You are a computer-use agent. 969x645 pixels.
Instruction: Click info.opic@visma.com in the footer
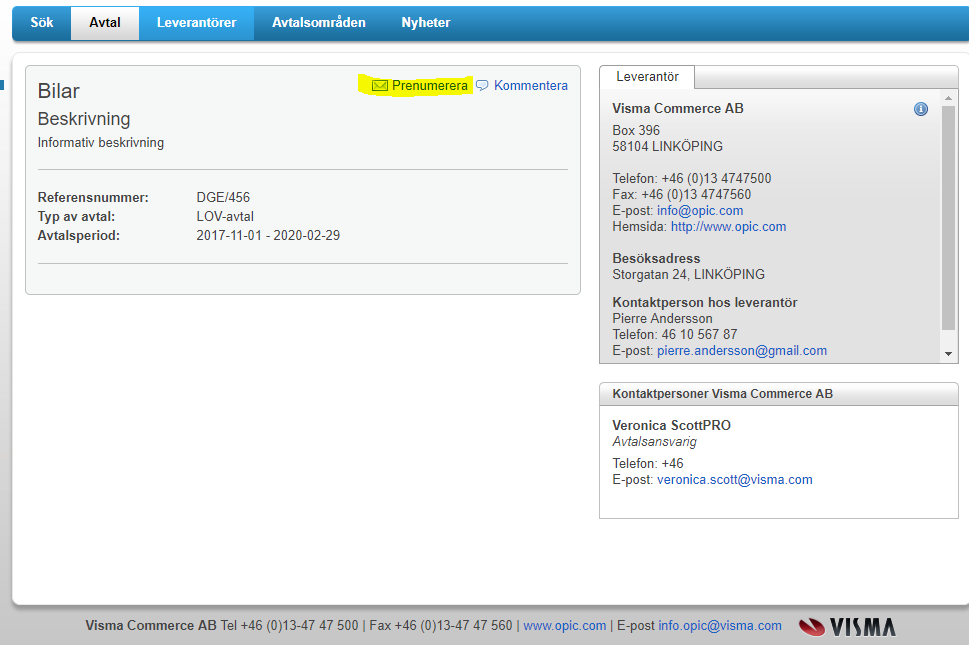pyautogui.click(x=720, y=626)
